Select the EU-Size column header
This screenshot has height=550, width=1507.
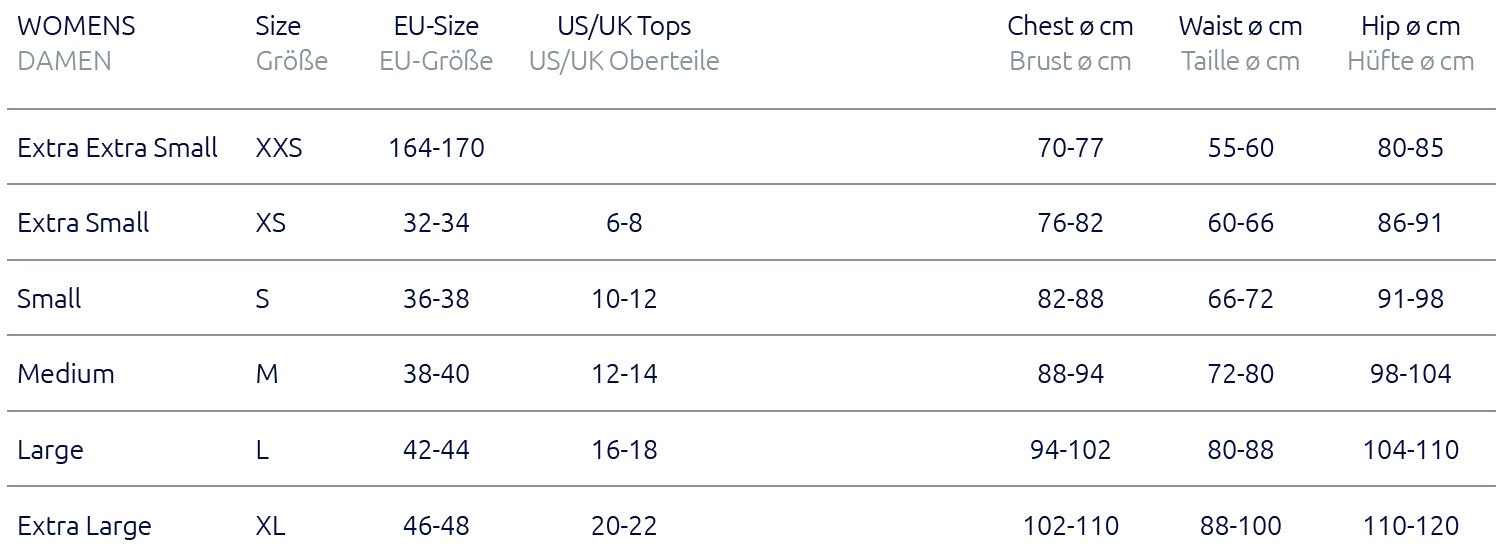436,26
